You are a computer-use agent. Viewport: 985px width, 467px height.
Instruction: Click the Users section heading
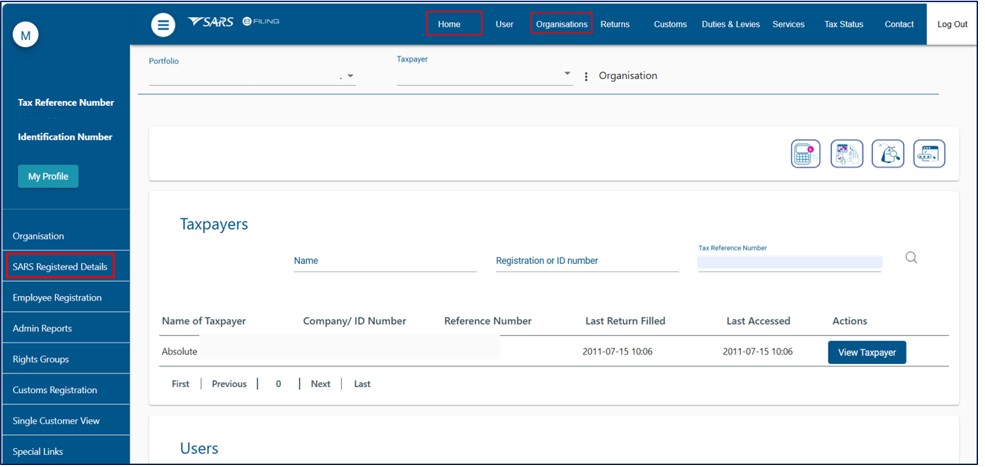pyautogui.click(x=199, y=449)
